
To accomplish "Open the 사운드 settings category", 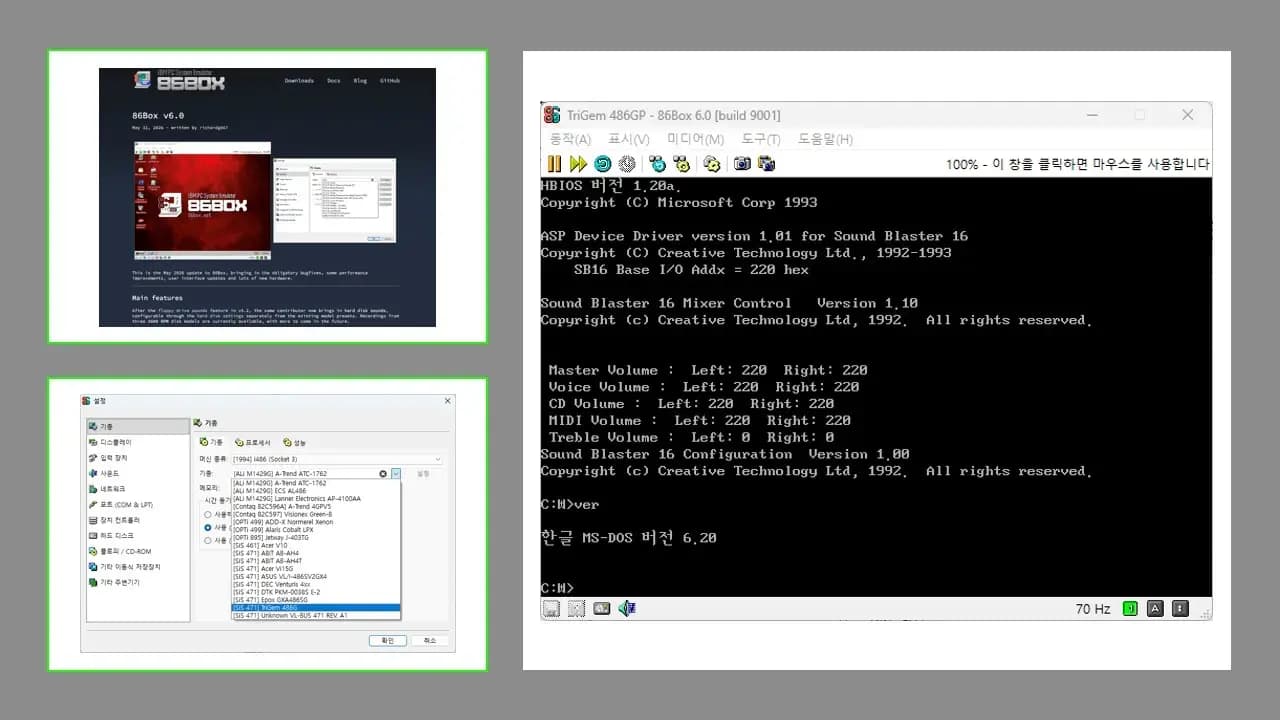I will click(138, 473).
